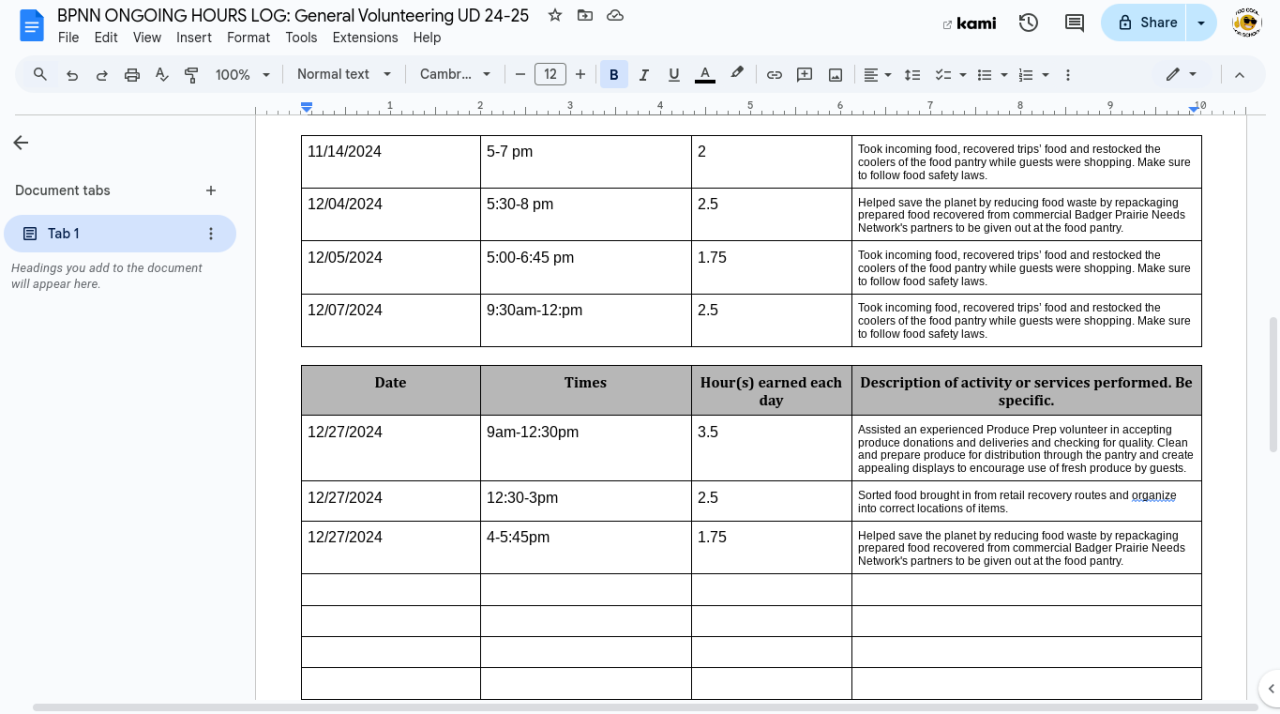Open the editing mode pencil dropdown
Screen dimensions: 1280x714
(x=1181, y=74)
